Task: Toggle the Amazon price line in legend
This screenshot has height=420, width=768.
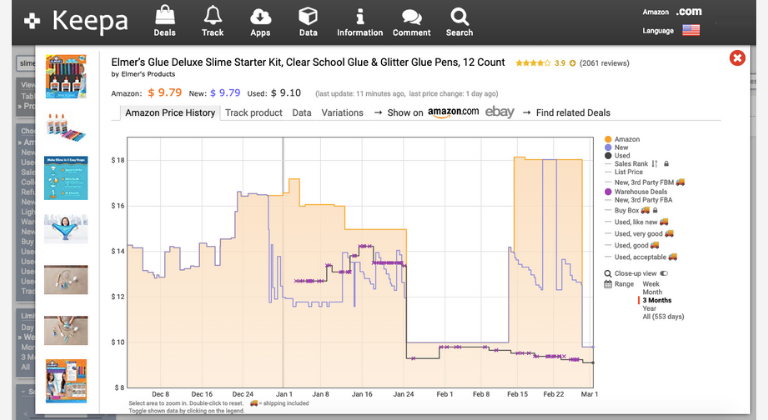Action: click(x=627, y=139)
